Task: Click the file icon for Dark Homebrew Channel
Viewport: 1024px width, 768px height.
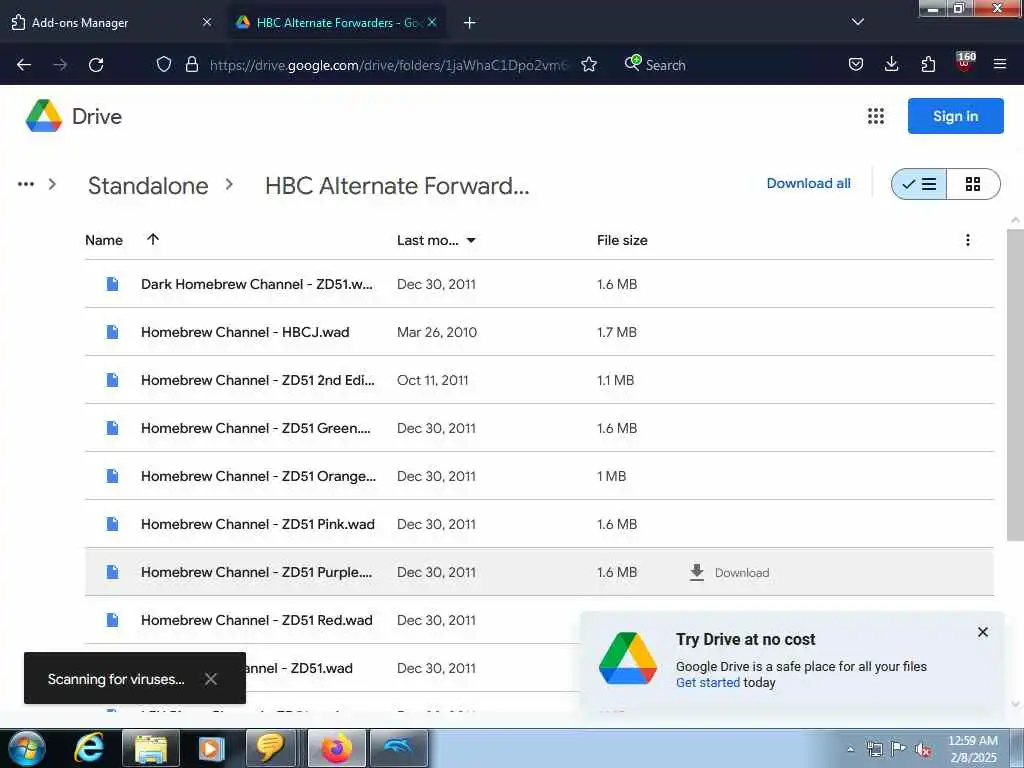Action: [112, 284]
